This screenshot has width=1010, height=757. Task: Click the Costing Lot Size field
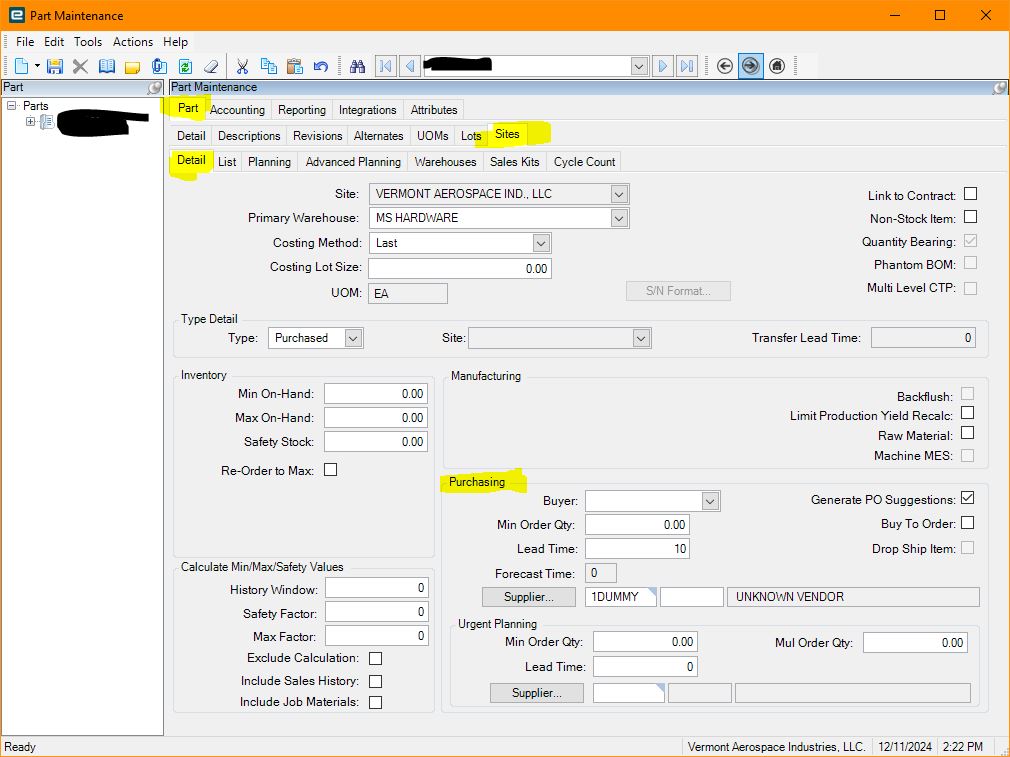point(460,269)
